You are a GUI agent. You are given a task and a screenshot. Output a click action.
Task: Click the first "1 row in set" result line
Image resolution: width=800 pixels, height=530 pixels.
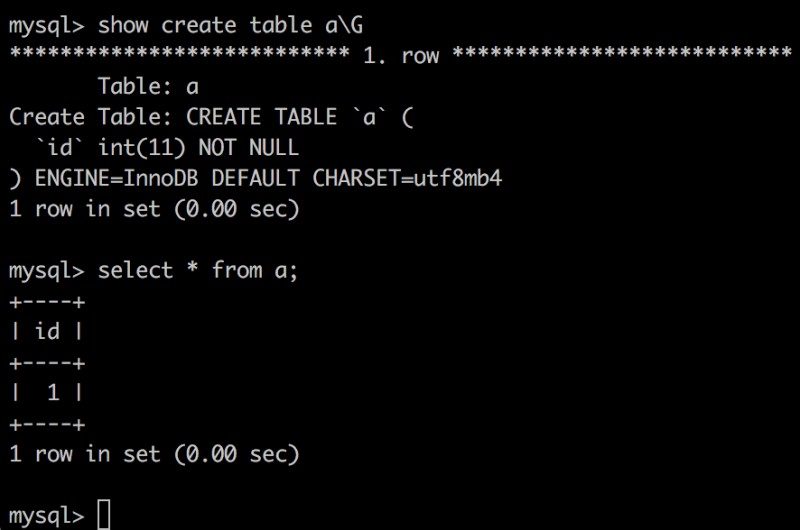[154, 210]
